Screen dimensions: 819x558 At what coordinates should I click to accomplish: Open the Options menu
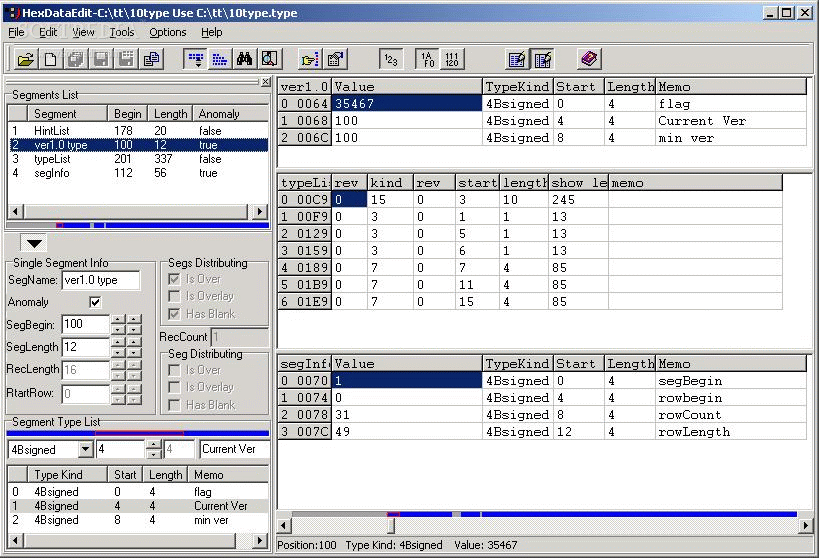(168, 32)
